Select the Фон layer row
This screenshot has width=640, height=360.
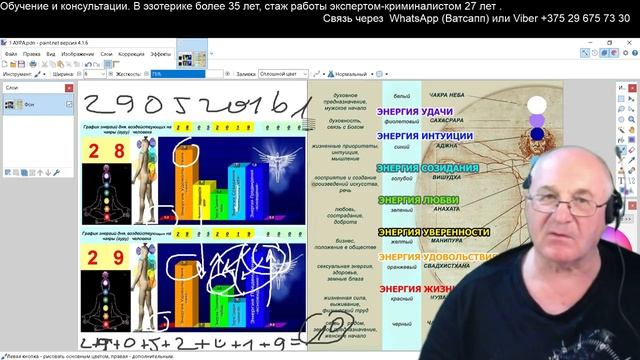(38, 104)
